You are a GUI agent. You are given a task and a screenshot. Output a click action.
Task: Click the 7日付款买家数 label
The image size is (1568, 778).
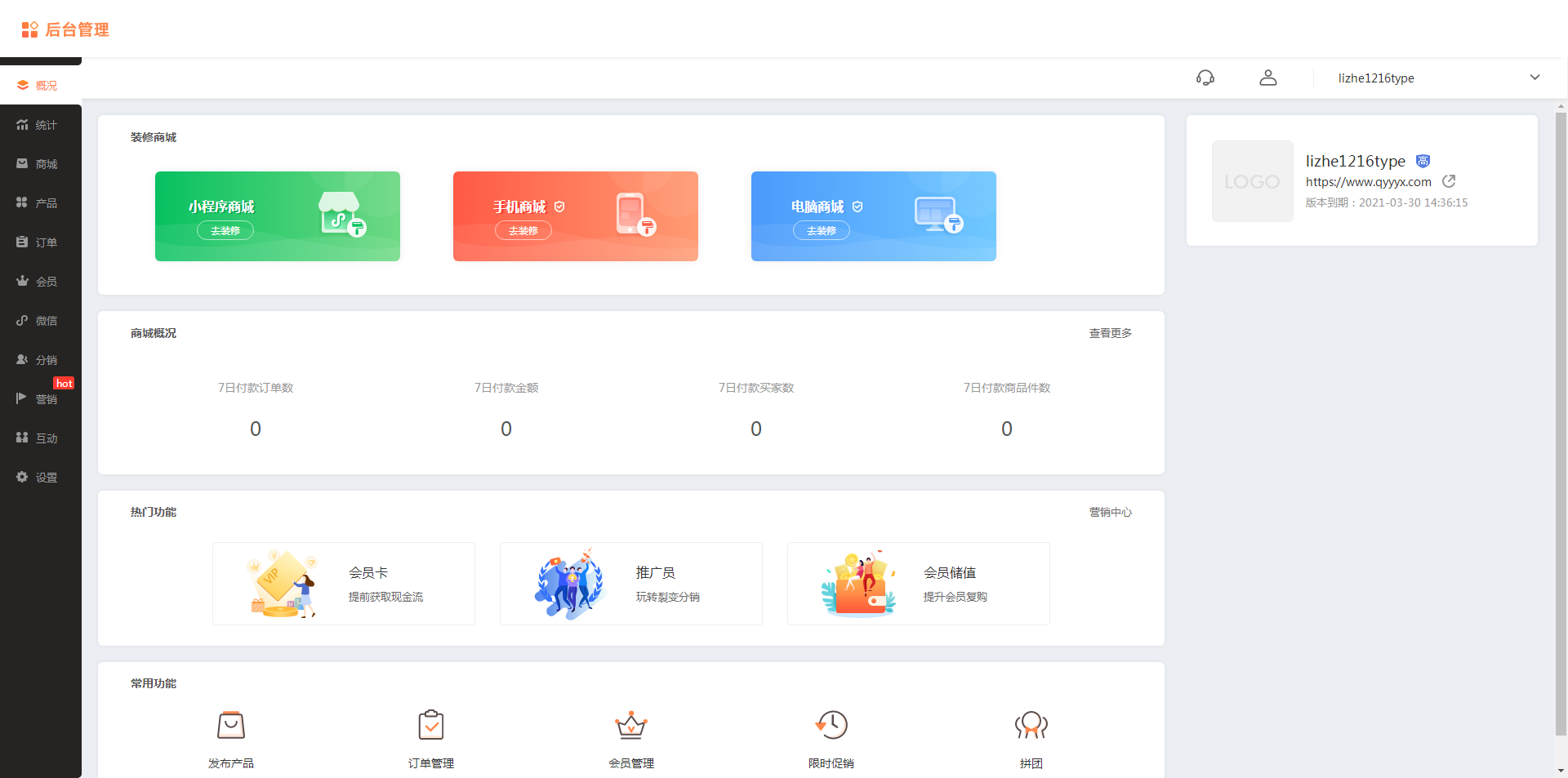[756, 388]
